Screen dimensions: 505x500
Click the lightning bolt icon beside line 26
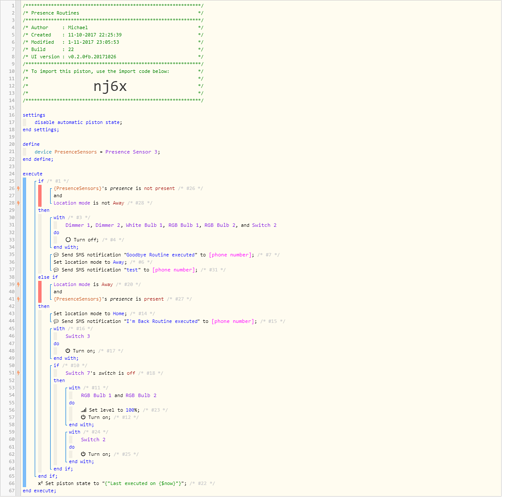[x=18, y=188]
